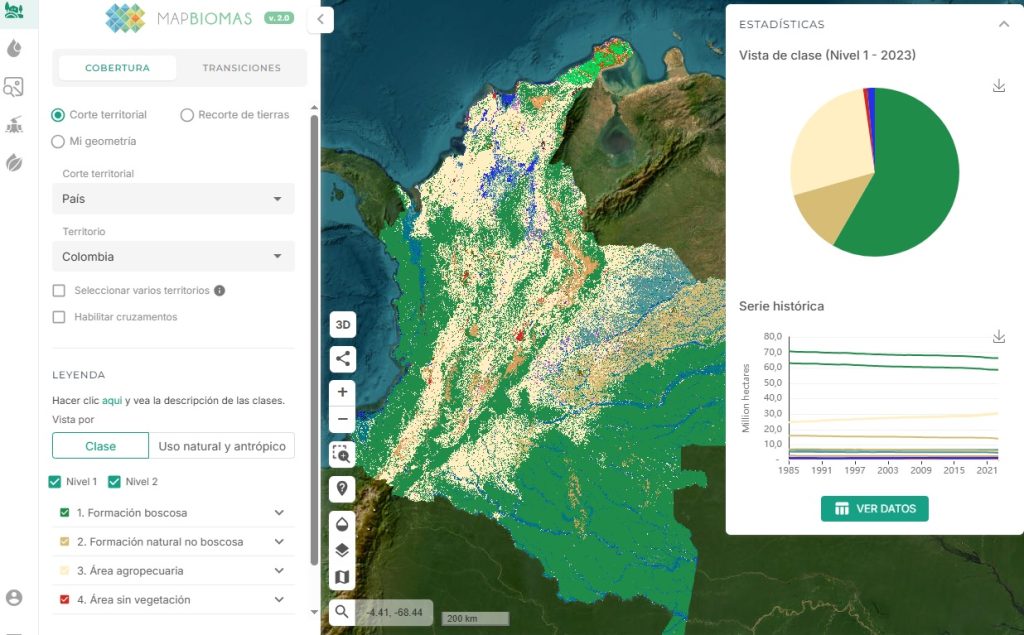
Task: Open the share map tool
Action: coord(341,359)
